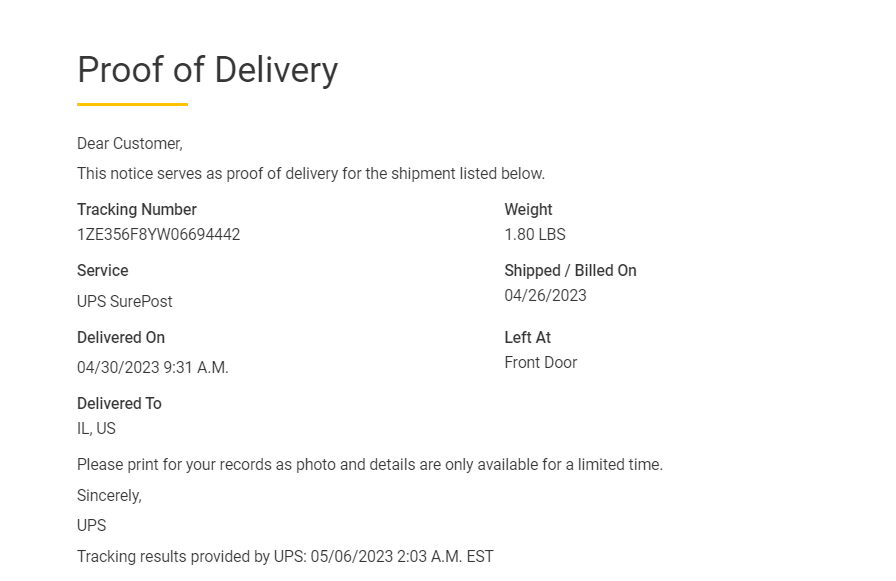Click the Front Door location text
Image resolution: width=896 pixels, height=581 pixels.
541,363
